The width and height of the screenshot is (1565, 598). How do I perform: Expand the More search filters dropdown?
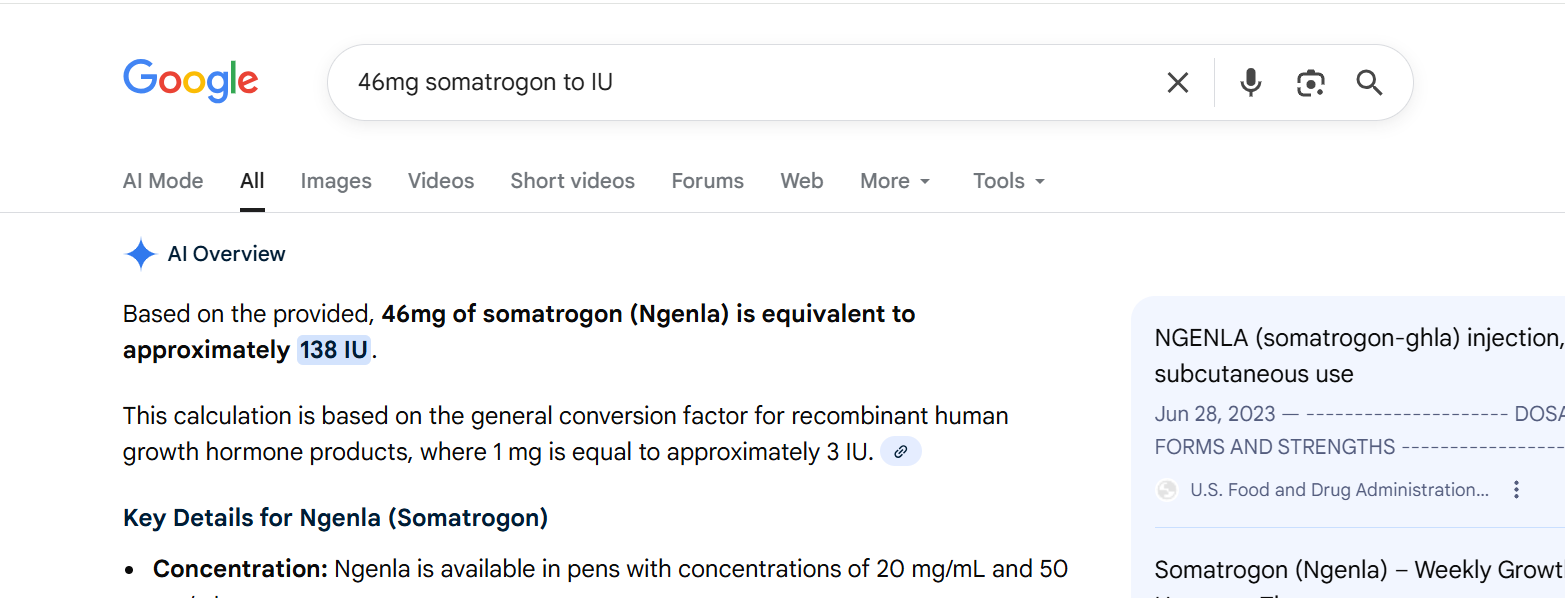[895, 181]
